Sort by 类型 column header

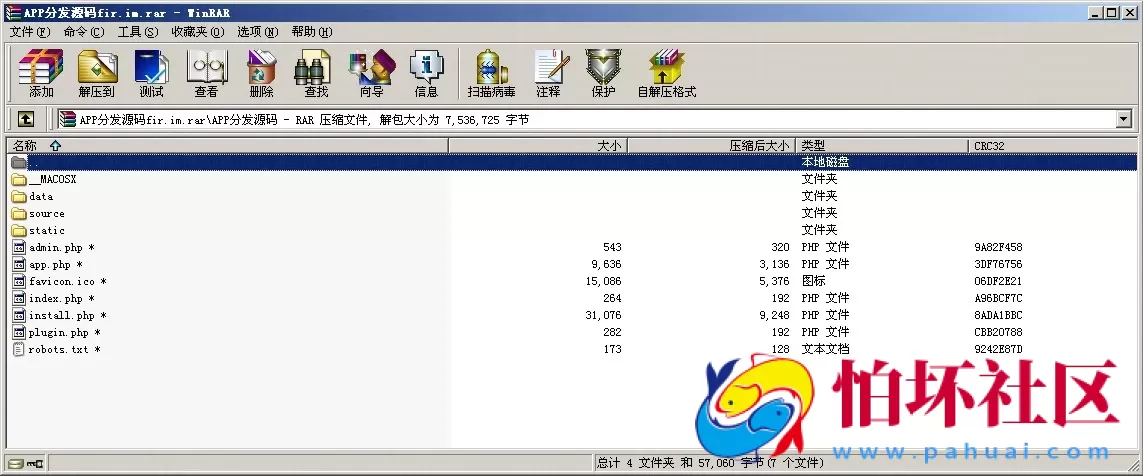point(882,146)
